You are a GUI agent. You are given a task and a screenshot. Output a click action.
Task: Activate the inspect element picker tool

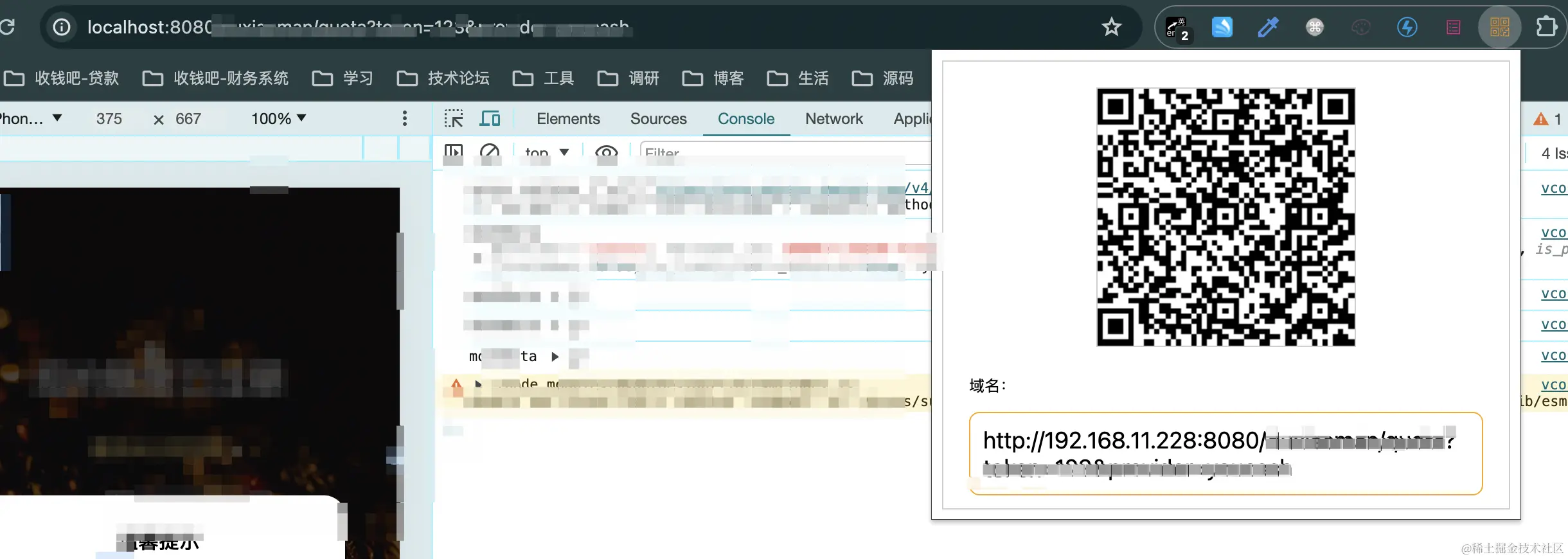click(453, 119)
